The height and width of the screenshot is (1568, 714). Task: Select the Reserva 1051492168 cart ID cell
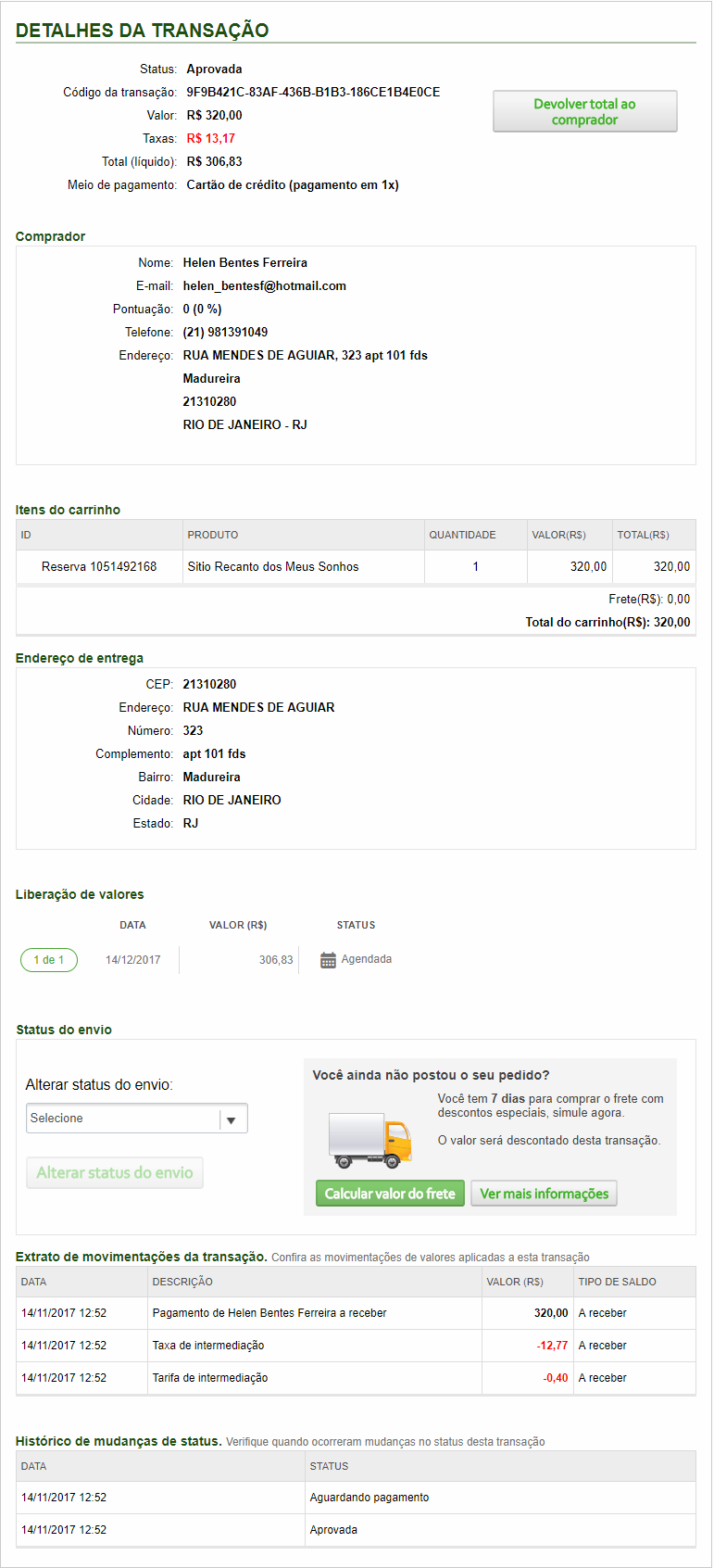(x=99, y=567)
